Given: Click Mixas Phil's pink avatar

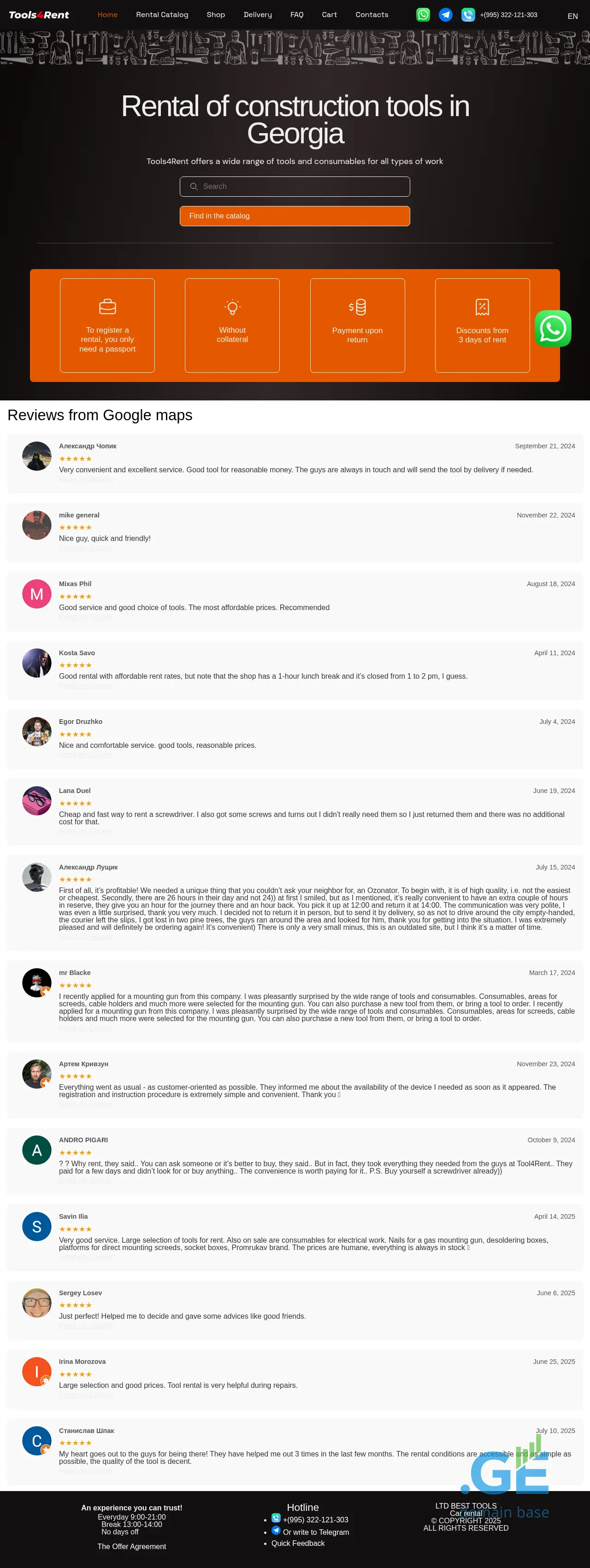Looking at the screenshot, I should coord(36,594).
